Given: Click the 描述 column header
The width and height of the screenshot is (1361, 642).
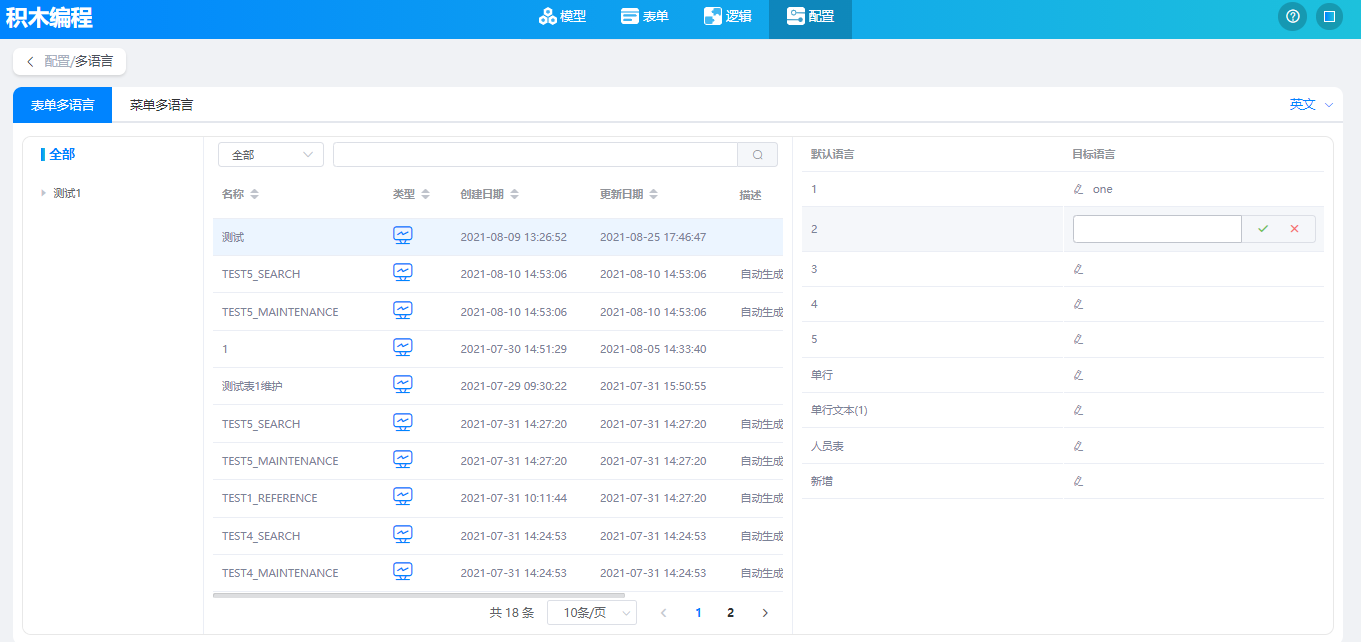Looking at the screenshot, I should [x=750, y=194].
